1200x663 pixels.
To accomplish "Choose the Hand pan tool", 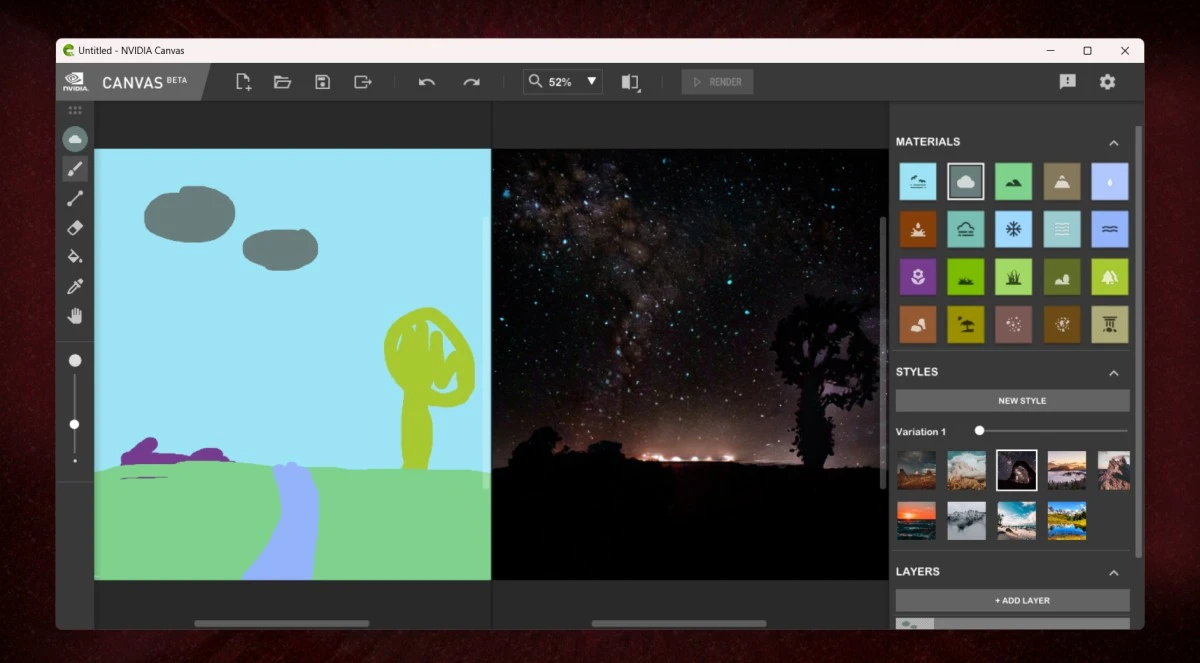I will (75, 316).
